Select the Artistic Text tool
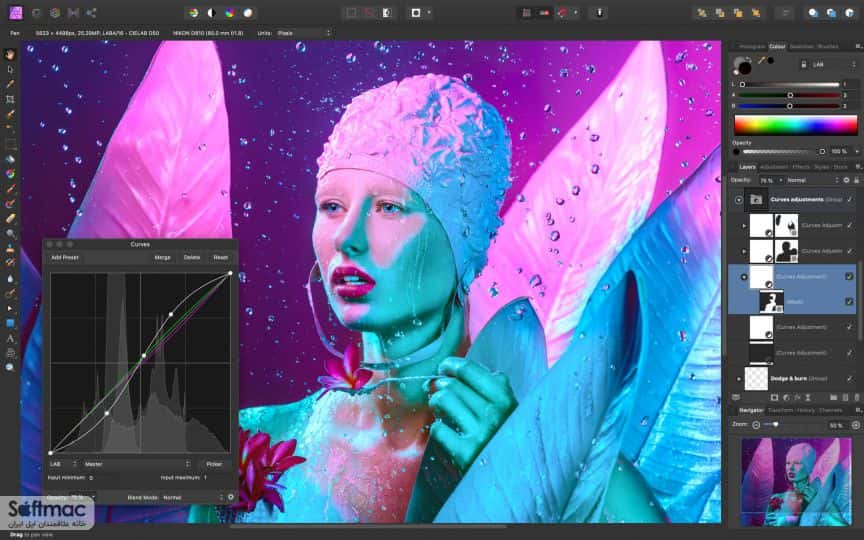Screen dimensions: 864x540 point(10,338)
